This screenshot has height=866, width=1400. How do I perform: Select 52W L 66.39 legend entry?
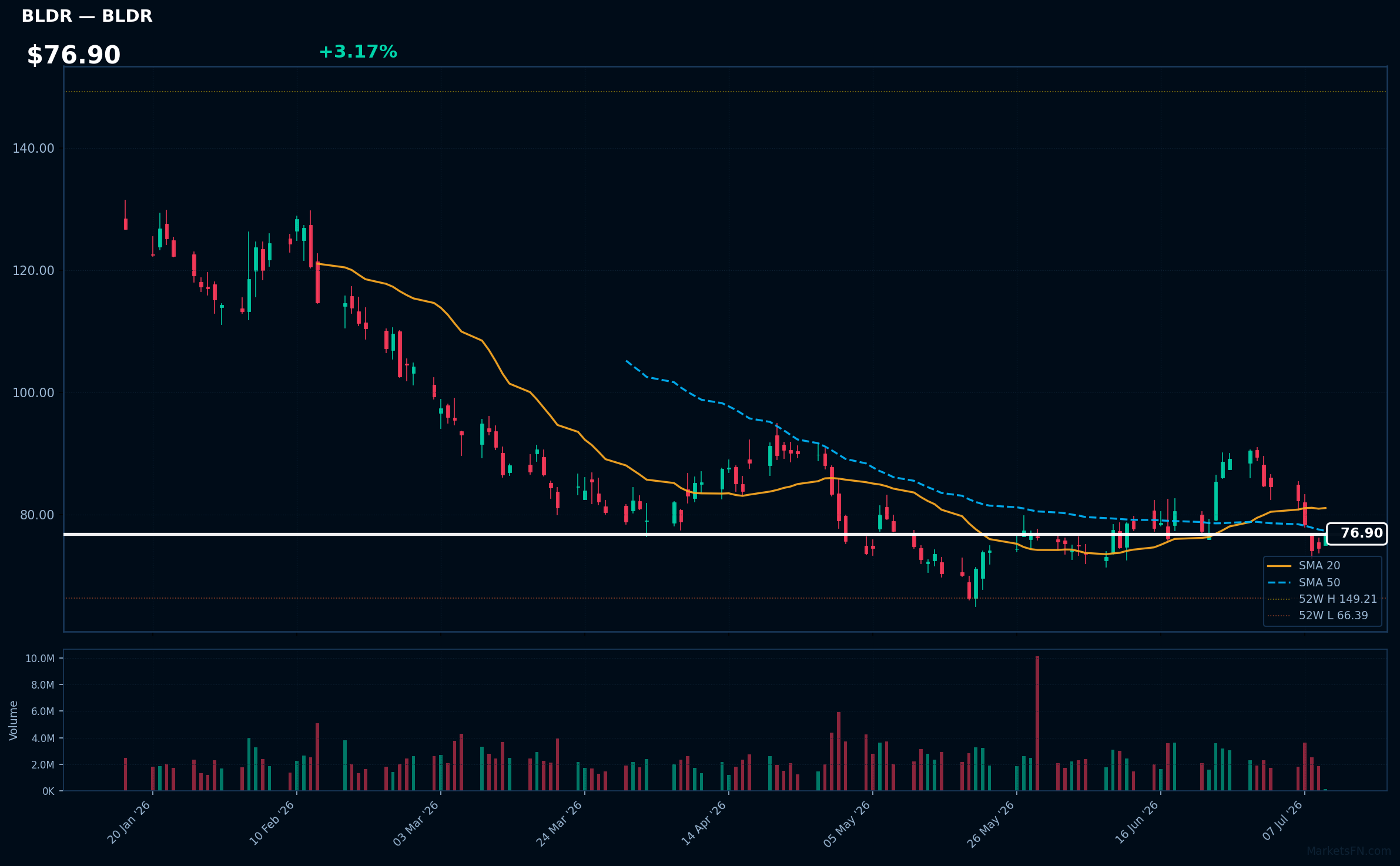[1318, 616]
